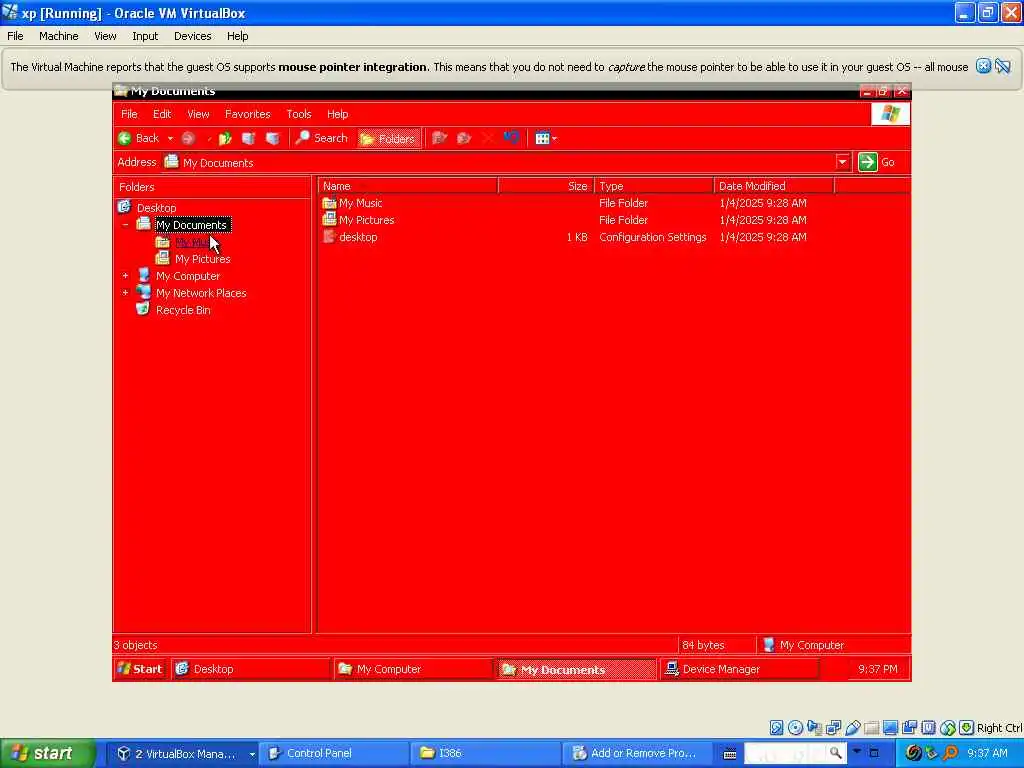The image size is (1024, 768).
Task: Click the VirtualBox network status icon
Action: (x=833, y=728)
